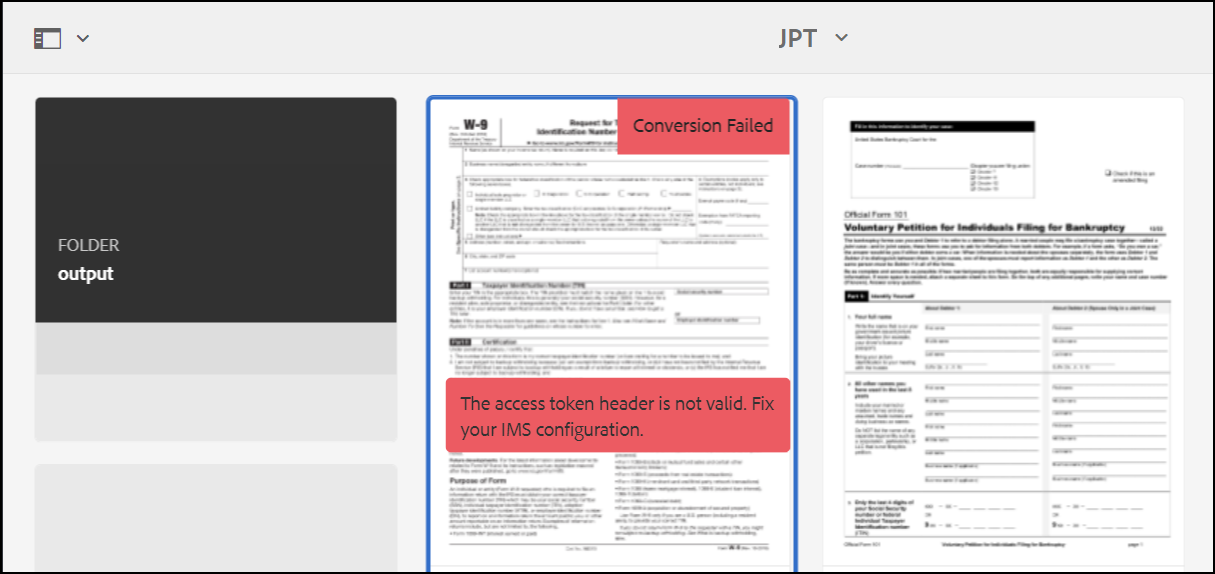This screenshot has width=1215, height=574.
Task: Click the JPT folder title
Action: 798,38
